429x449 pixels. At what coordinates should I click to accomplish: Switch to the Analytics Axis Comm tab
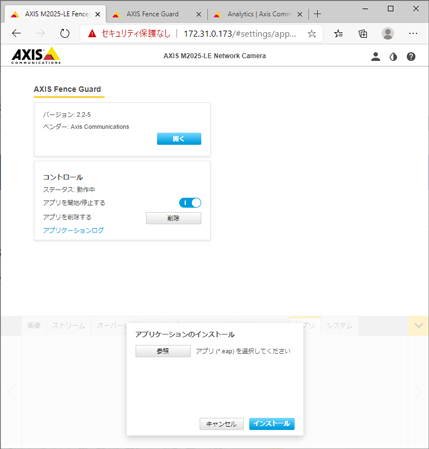259,14
